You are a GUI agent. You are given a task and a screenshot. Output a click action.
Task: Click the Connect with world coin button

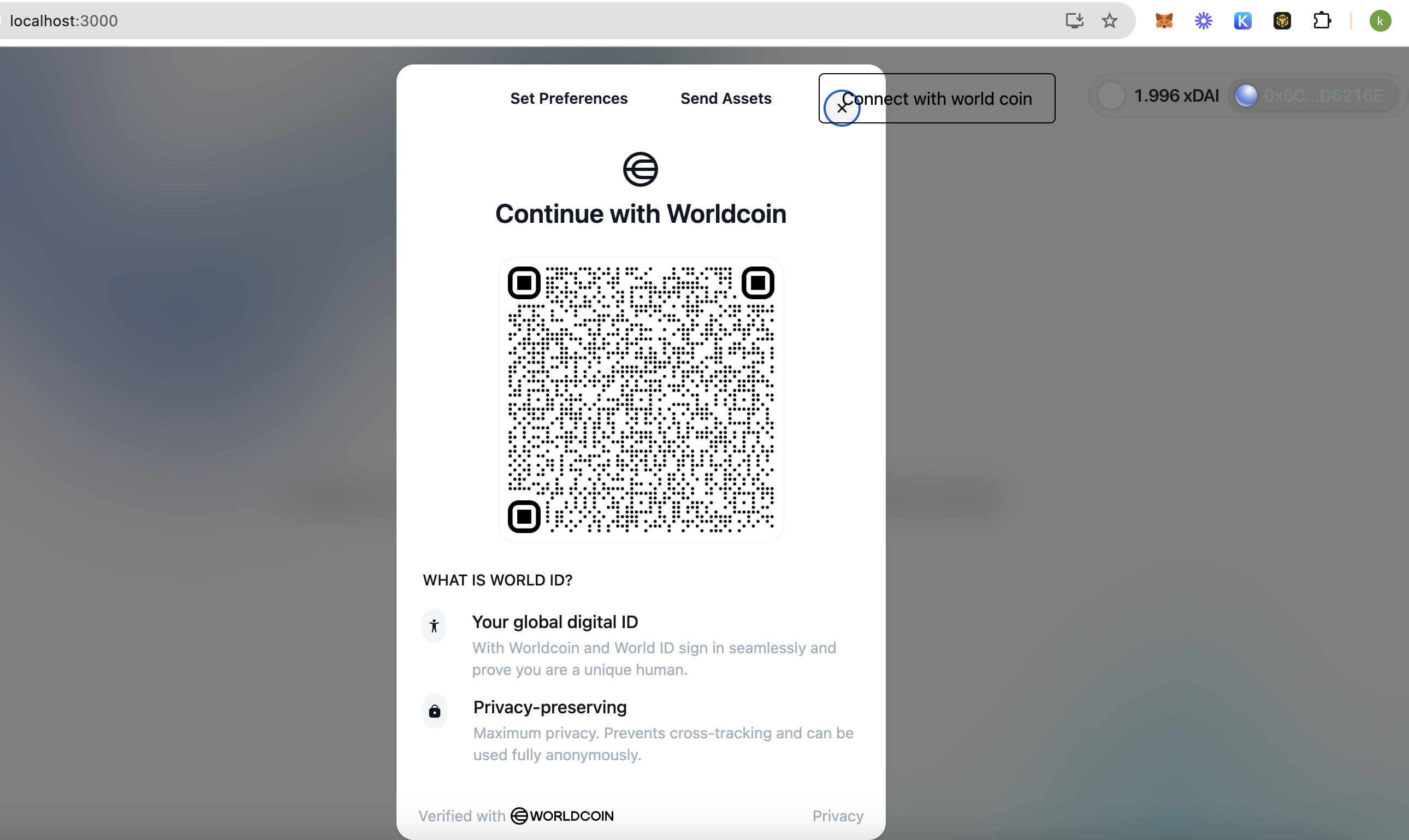[x=937, y=98]
